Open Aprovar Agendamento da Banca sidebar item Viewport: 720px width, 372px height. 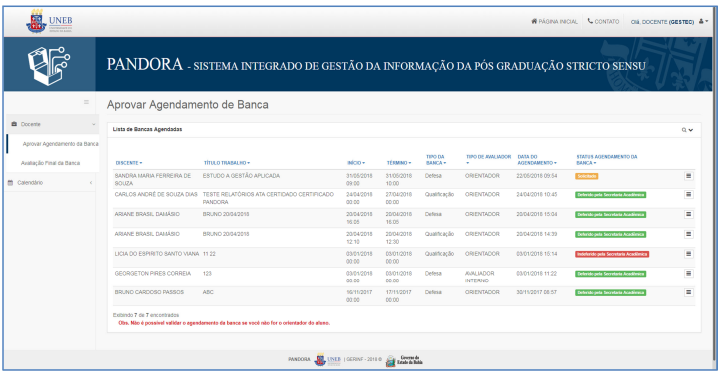(x=60, y=144)
